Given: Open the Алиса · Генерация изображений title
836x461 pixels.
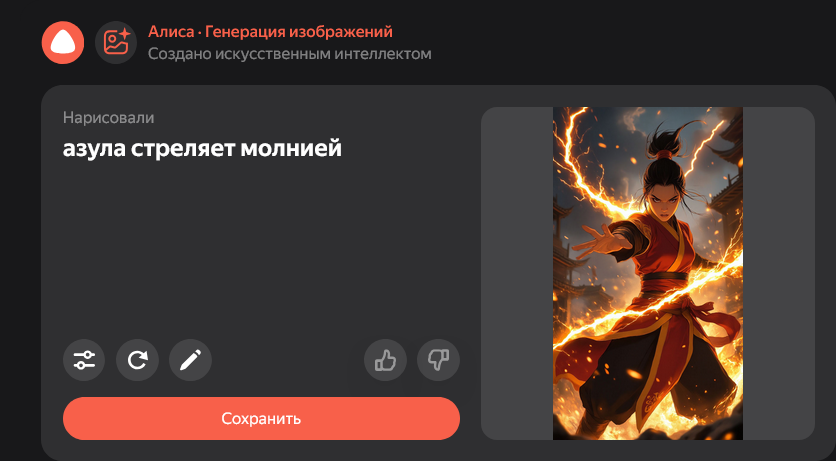Looking at the screenshot, I should (x=270, y=32).
